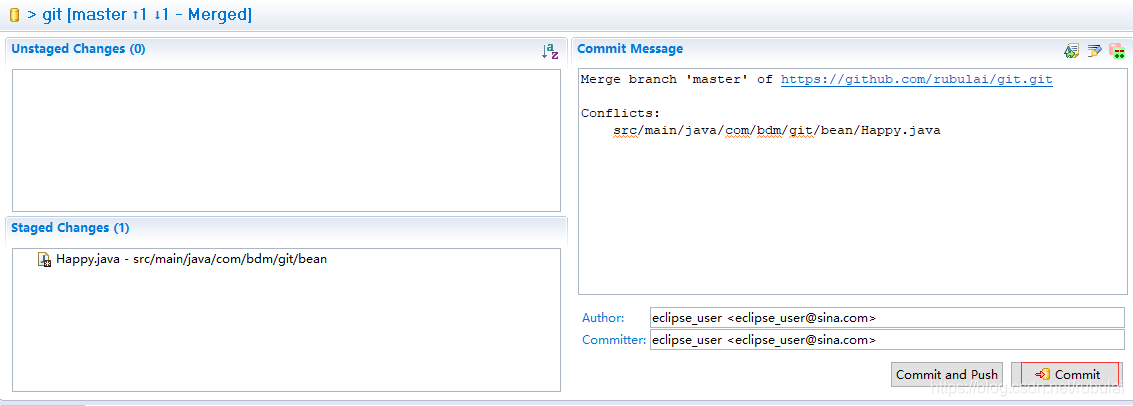Click empty area of staged changes list

285,330
